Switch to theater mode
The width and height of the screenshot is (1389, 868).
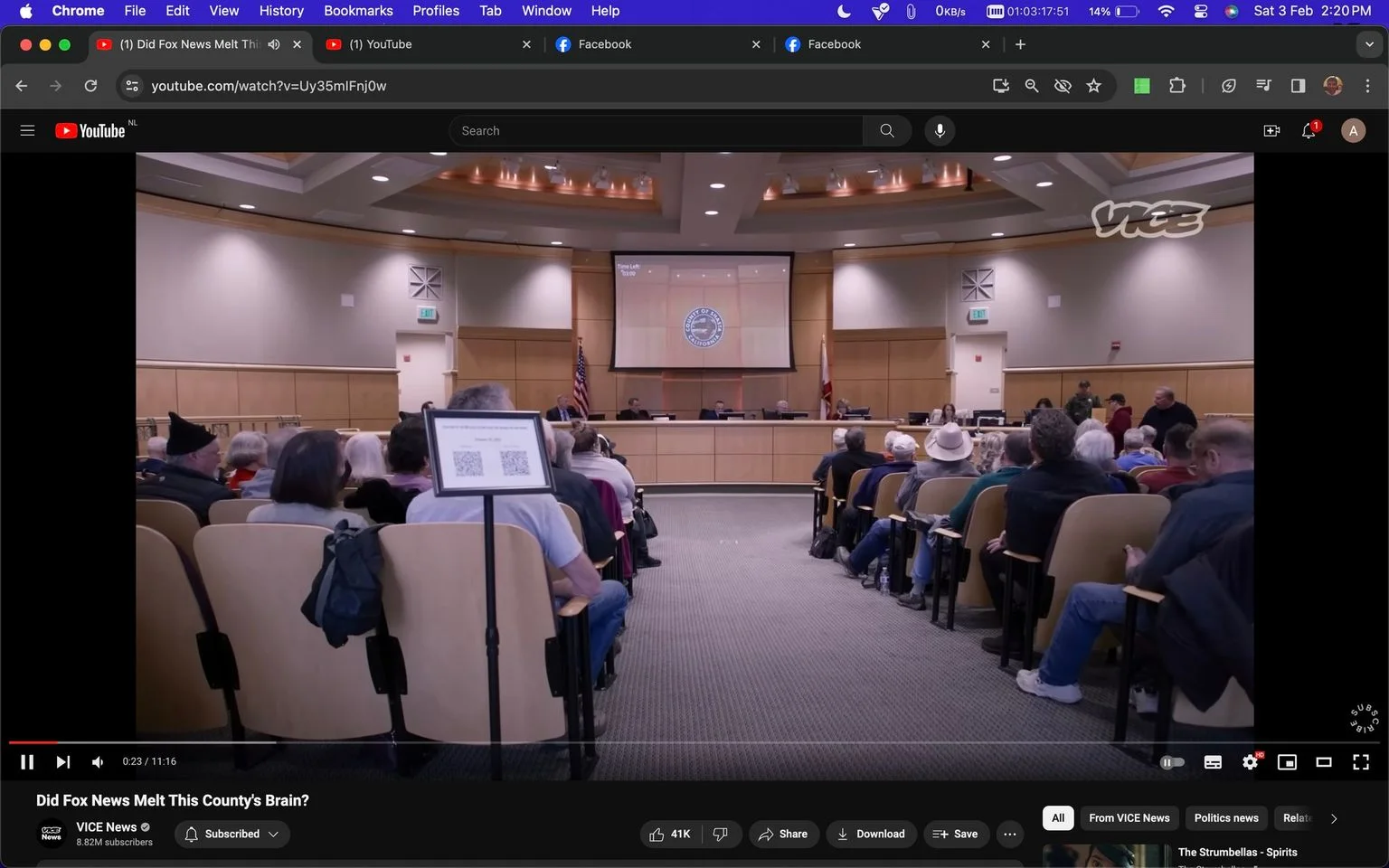[x=1324, y=762]
